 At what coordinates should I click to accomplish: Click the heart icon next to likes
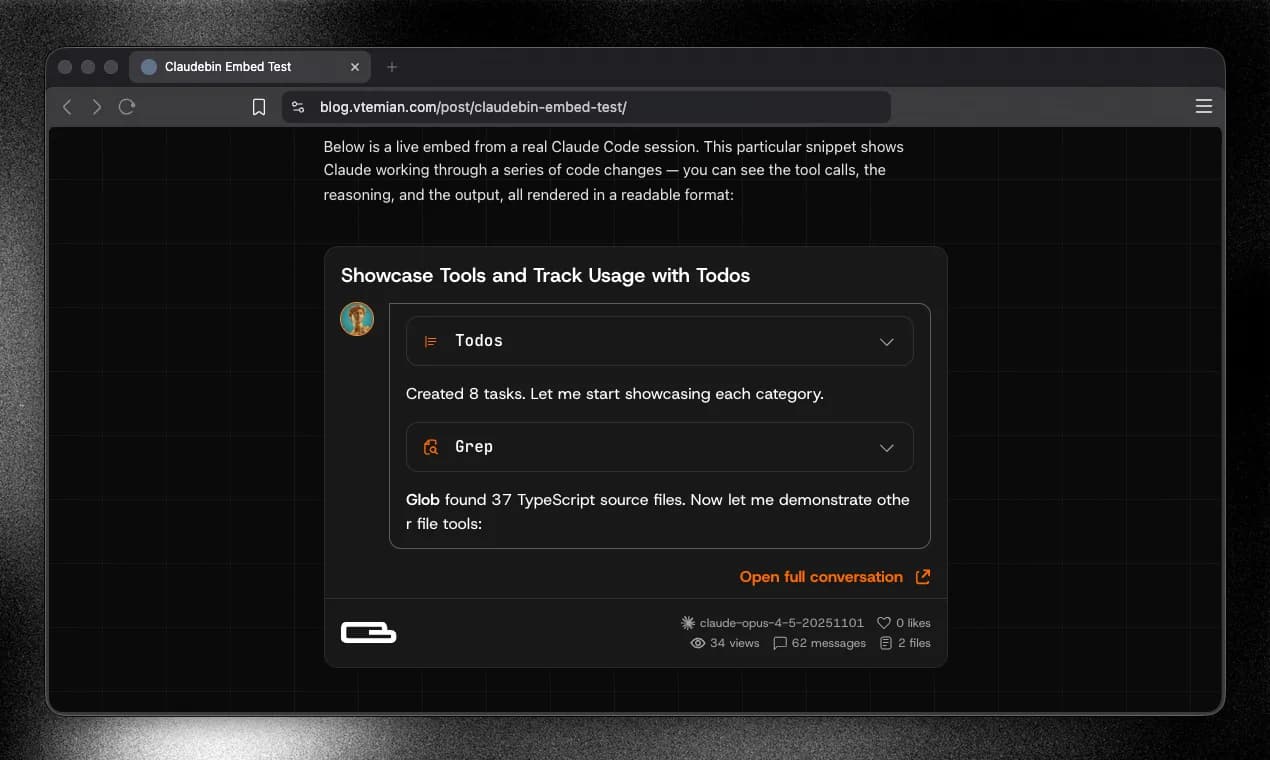884,622
